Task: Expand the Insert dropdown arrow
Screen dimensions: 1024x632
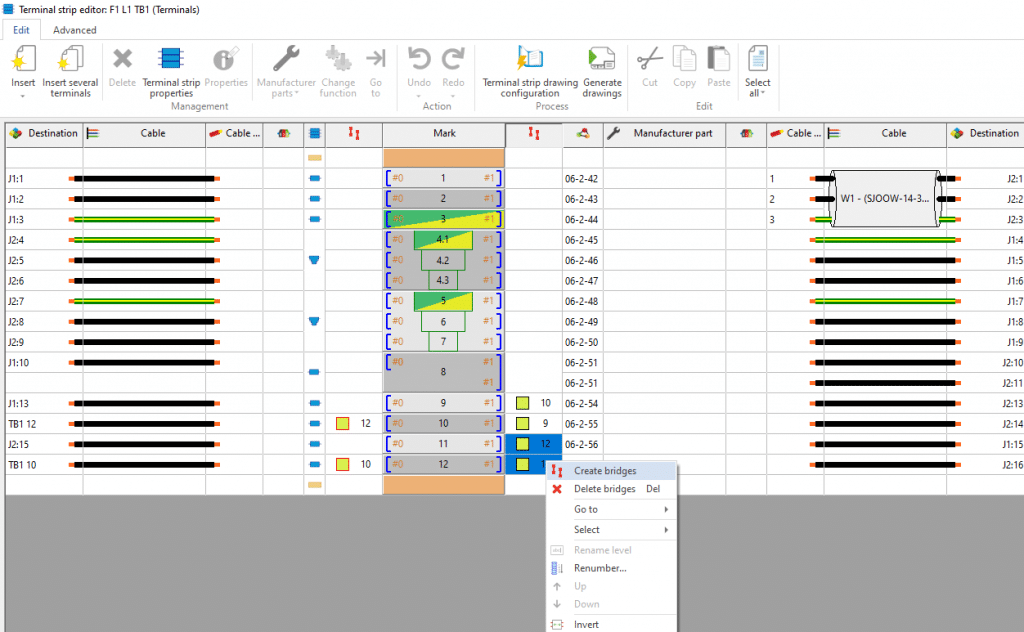Action: pyautogui.click(x=23, y=96)
